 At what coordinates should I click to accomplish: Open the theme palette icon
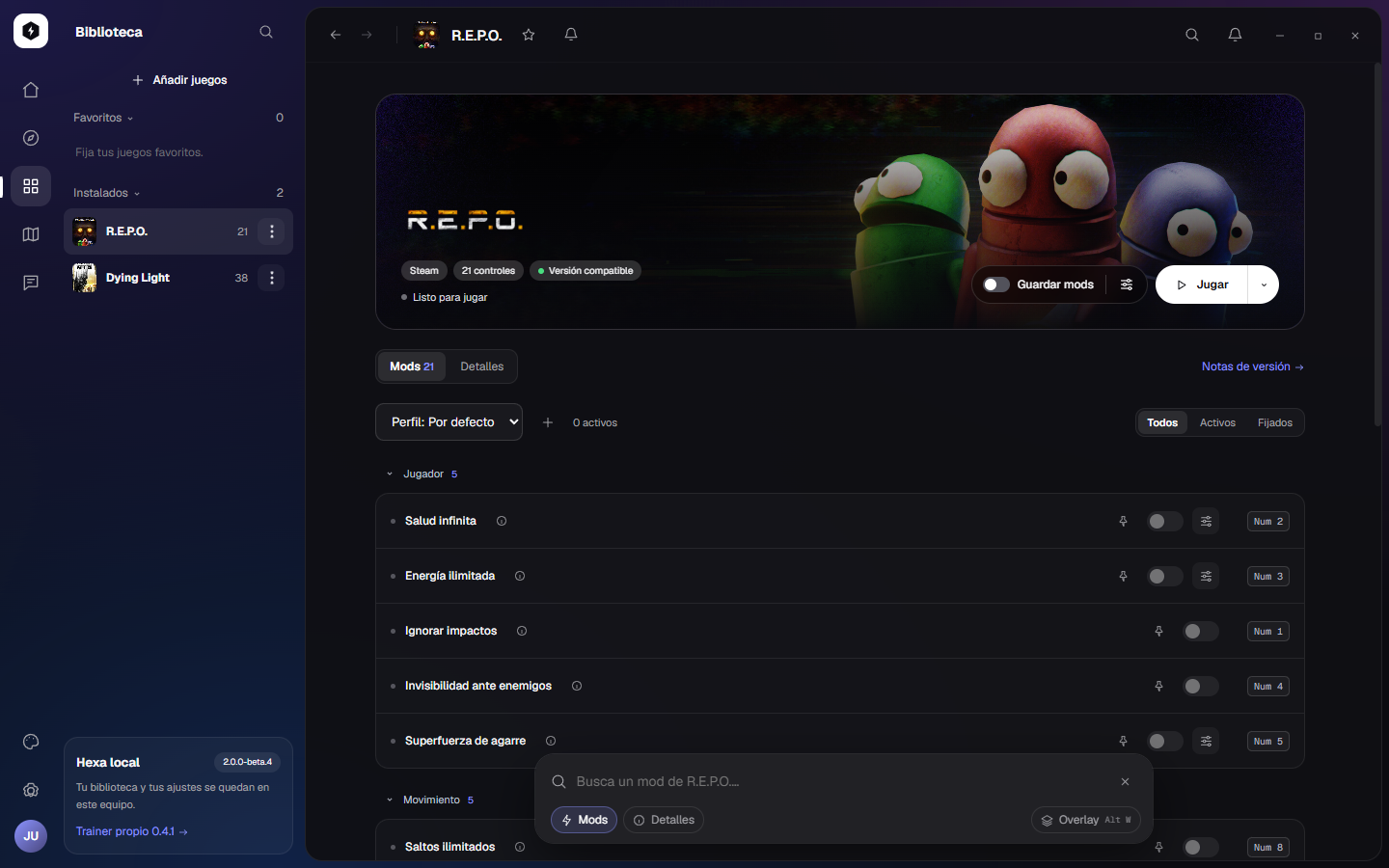coord(31,742)
